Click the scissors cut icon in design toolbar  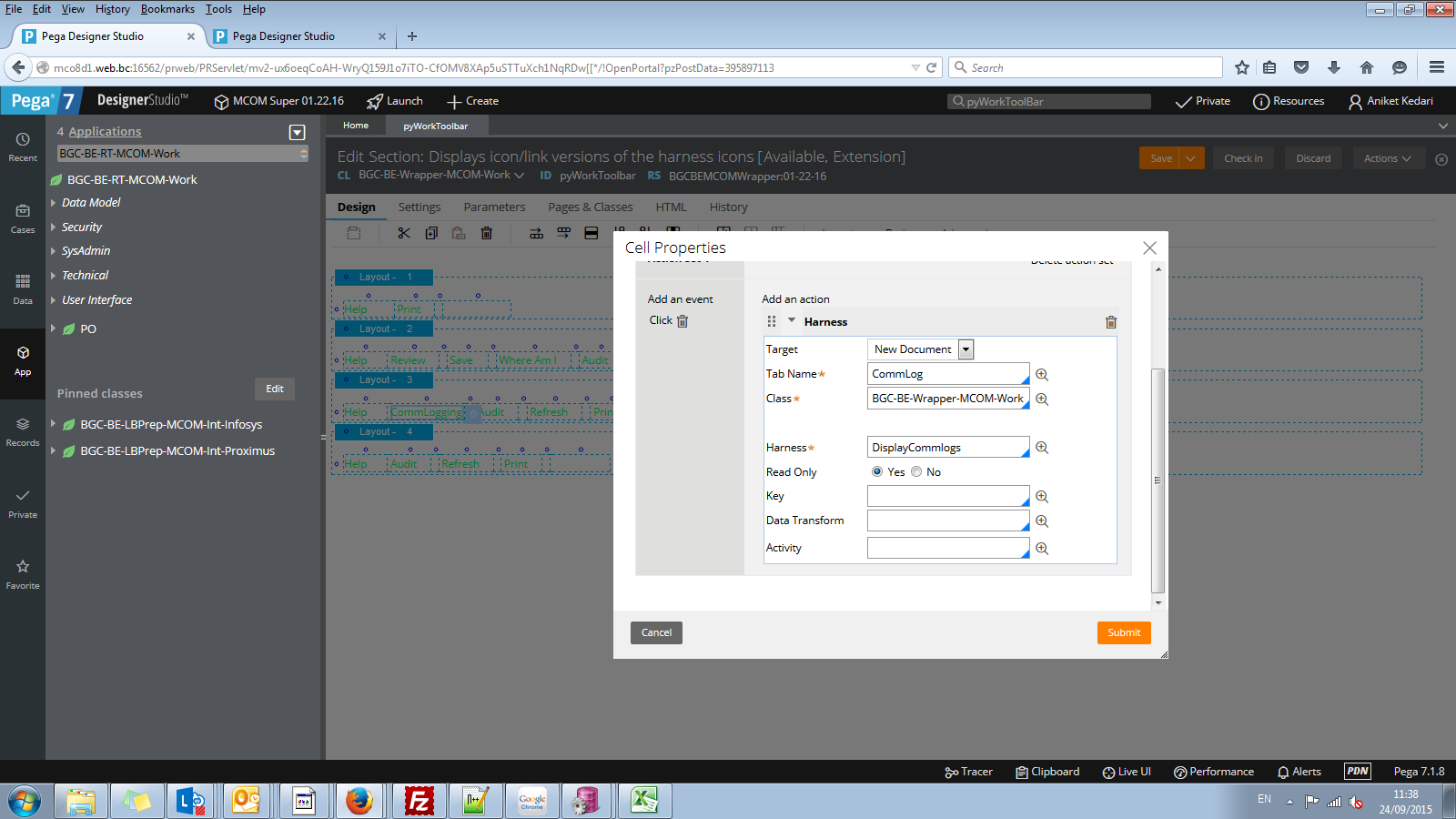coord(404,233)
